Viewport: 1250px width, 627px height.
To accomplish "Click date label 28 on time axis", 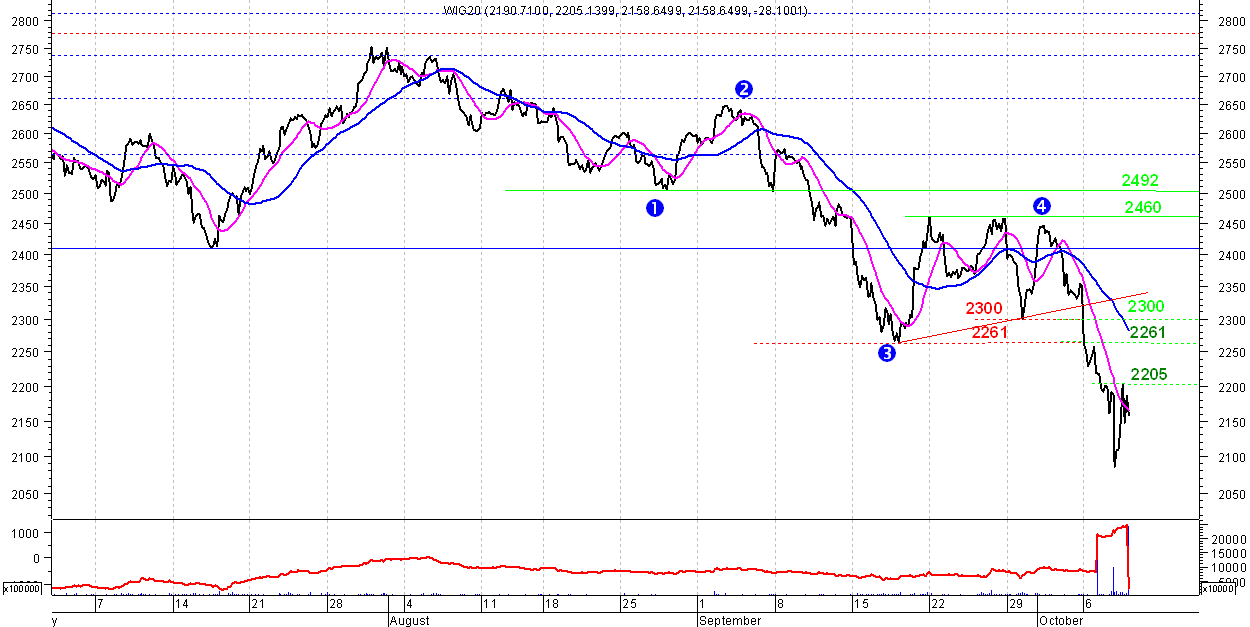I will pos(336,605).
